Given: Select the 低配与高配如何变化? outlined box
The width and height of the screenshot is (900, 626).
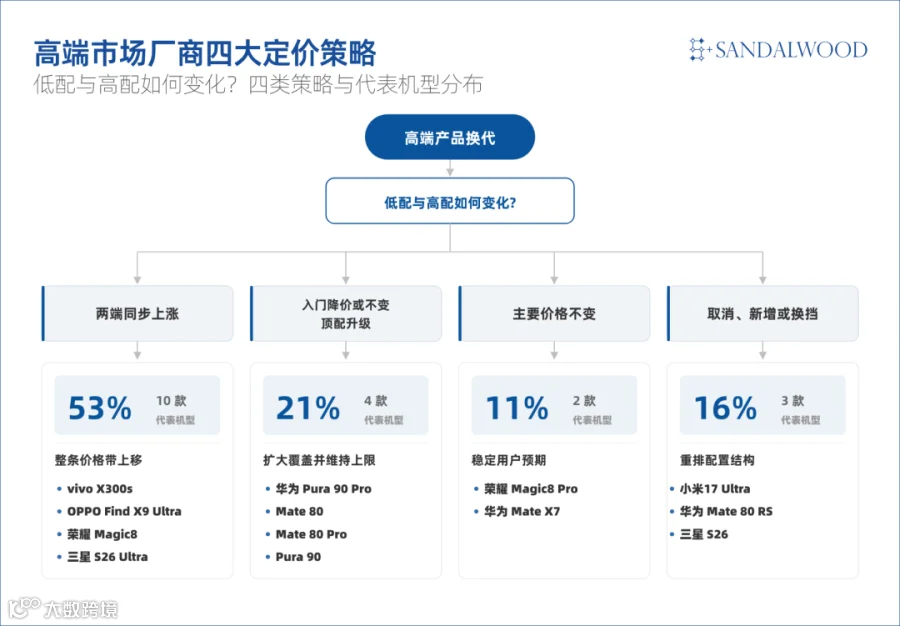Looking at the screenshot, I should [450, 201].
